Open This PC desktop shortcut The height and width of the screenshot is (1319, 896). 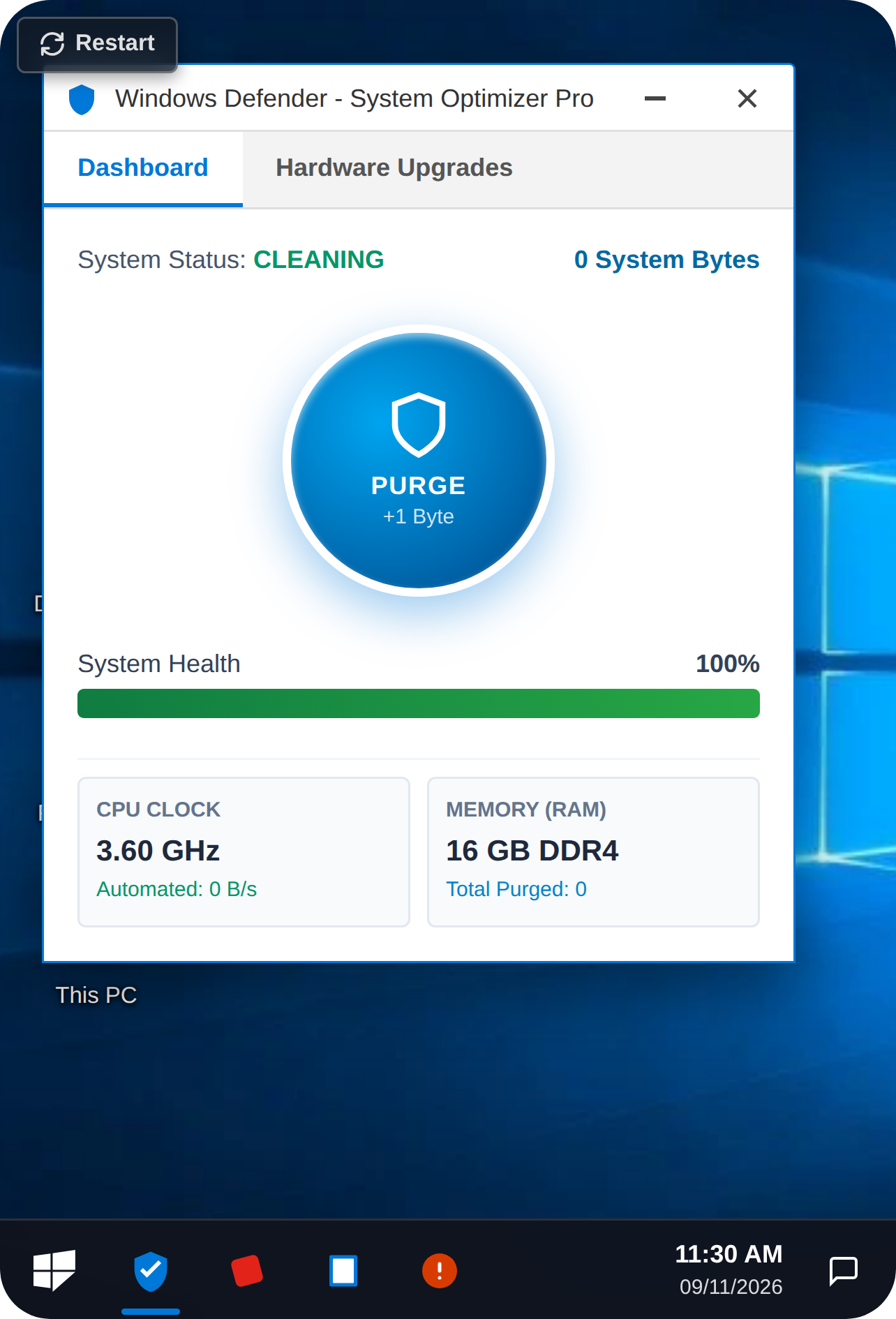[x=96, y=995]
